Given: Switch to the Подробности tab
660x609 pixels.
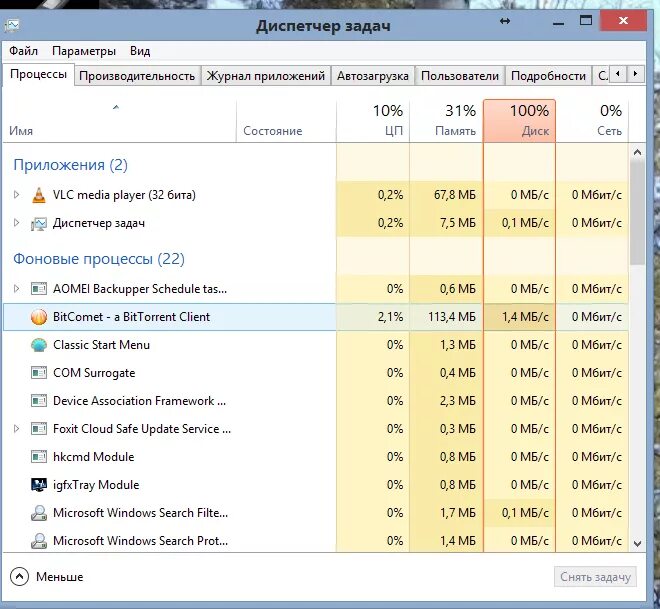Looking at the screenshot, I should click(548, 76).
